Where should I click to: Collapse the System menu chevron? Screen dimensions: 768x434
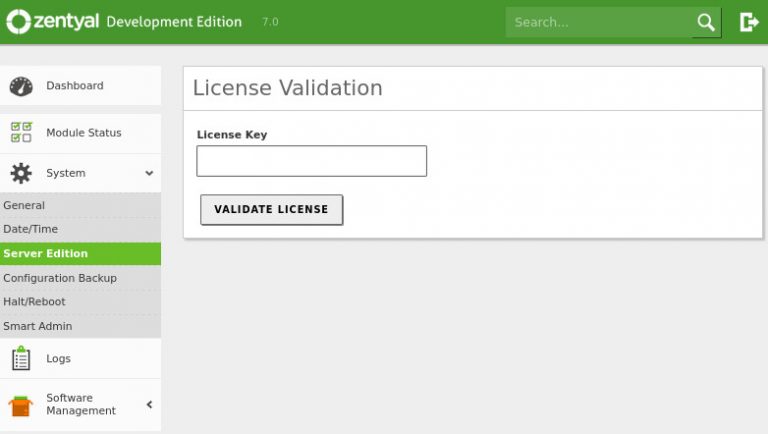click(x=149, y=173)
